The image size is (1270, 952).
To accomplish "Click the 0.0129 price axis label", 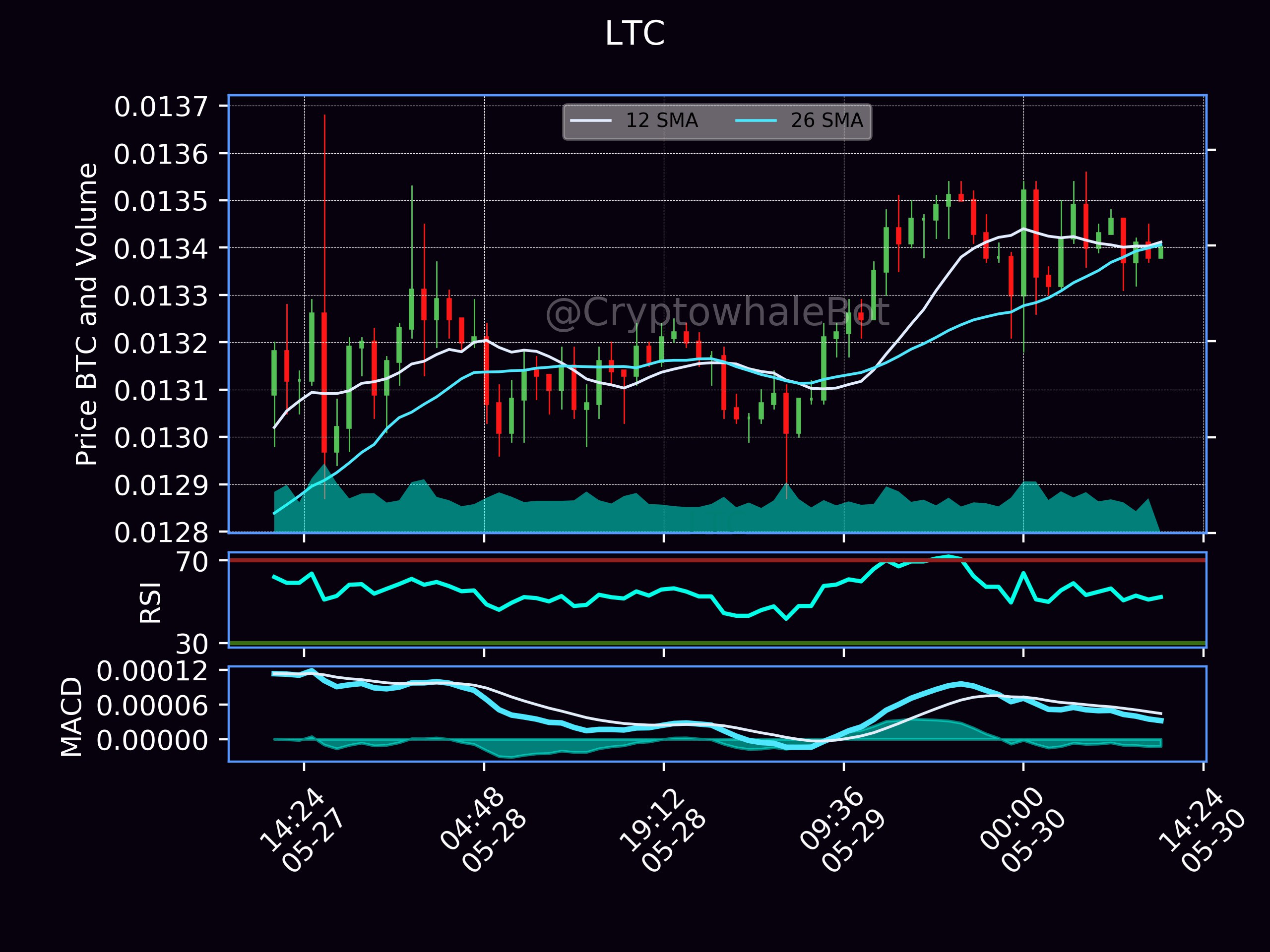I will click(x=161, y=485).
